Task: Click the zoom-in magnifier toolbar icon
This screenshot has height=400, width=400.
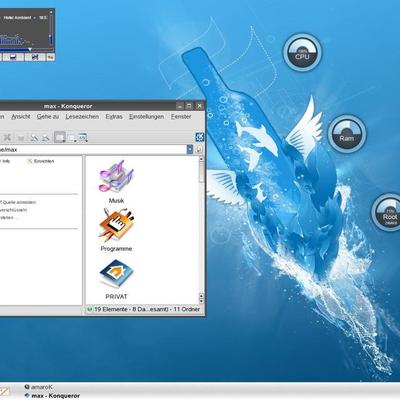Action: 34,137
